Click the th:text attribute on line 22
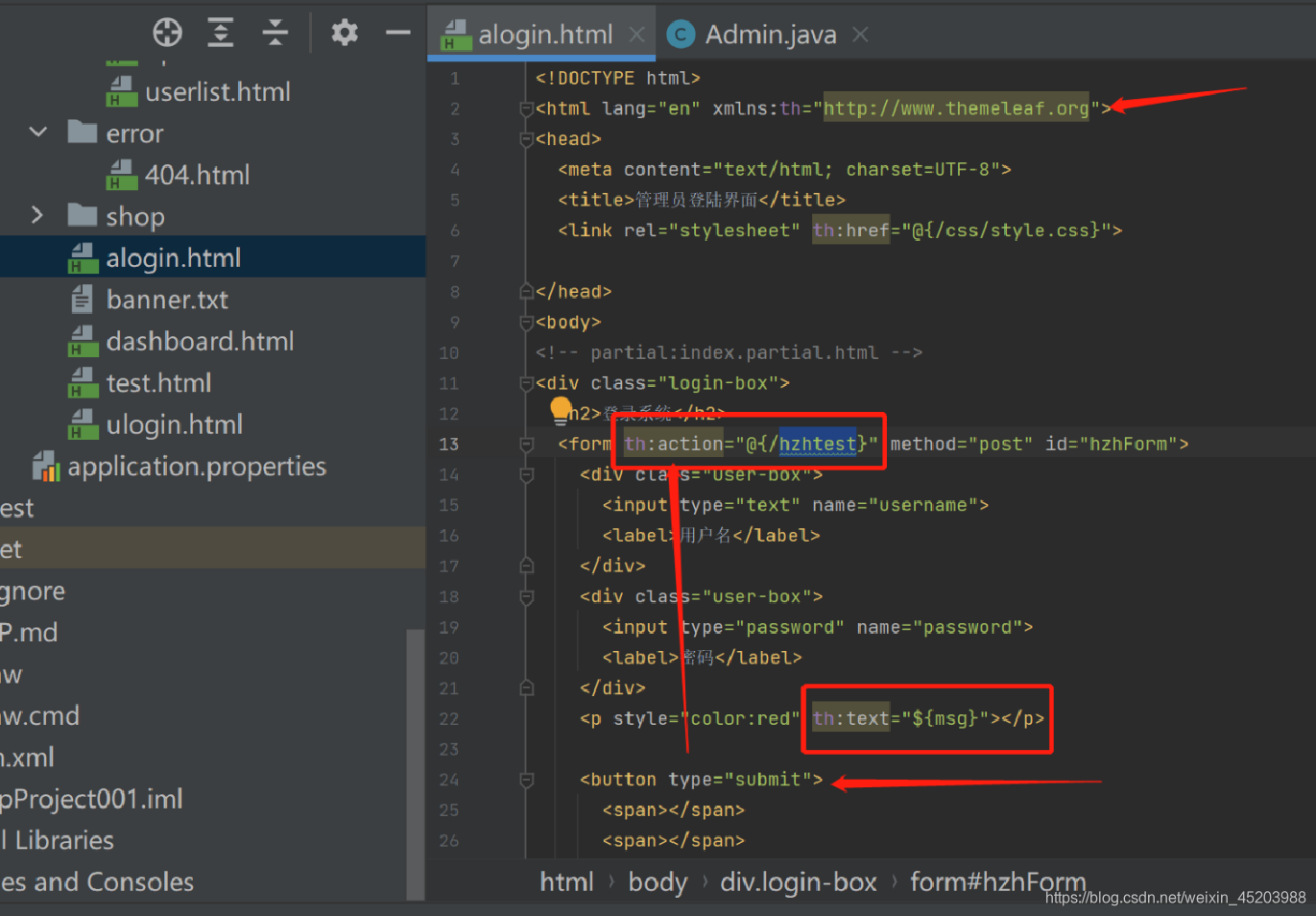The image size is (1316, 916). point(851,718)
